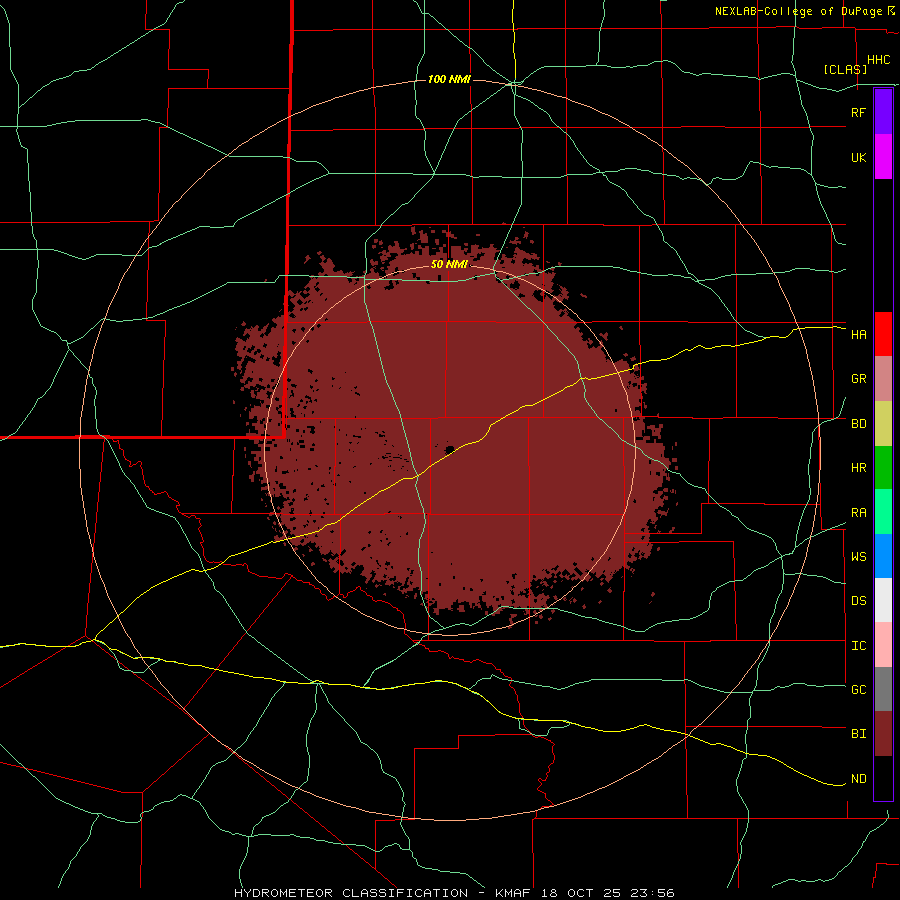Click the black radar site dot
This screenshot has height=900, width=900.
450,449
